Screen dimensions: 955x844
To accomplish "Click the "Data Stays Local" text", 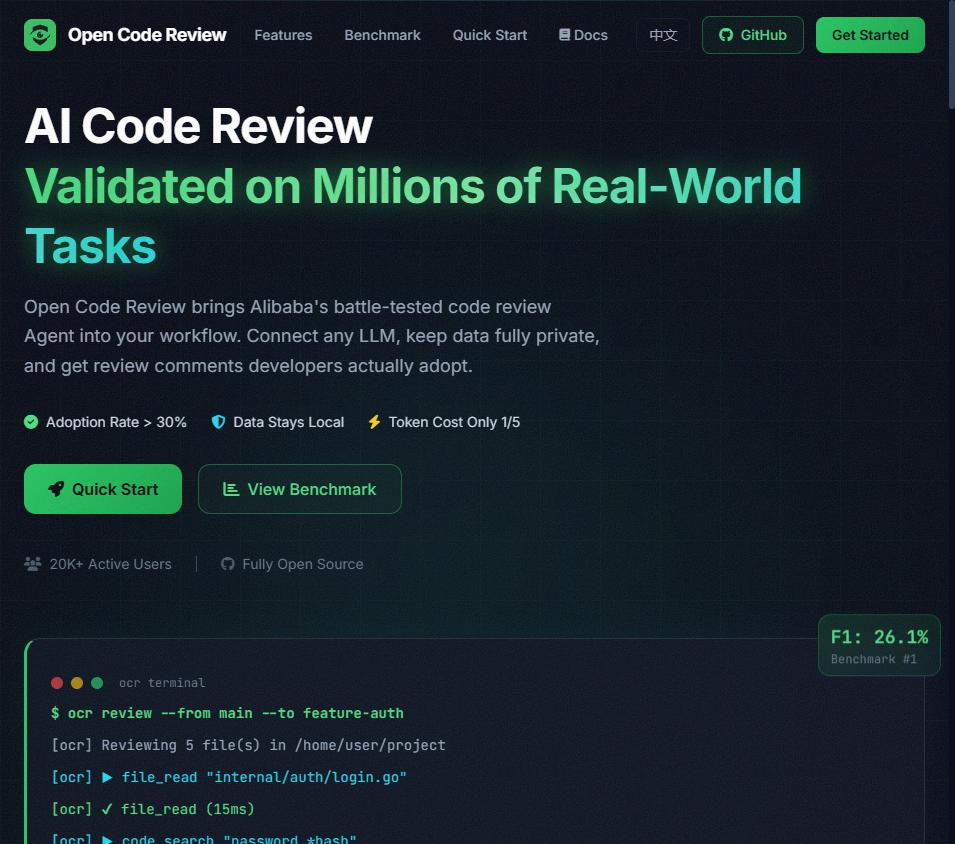I will 289,422.
